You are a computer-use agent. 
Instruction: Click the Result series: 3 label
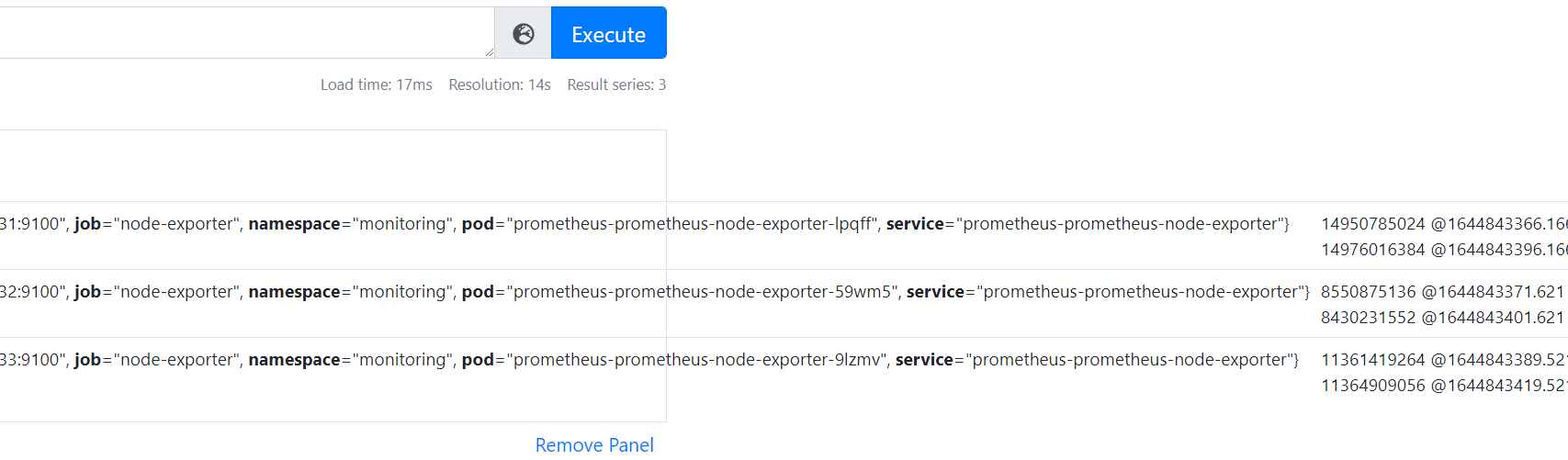pos(616,84)
